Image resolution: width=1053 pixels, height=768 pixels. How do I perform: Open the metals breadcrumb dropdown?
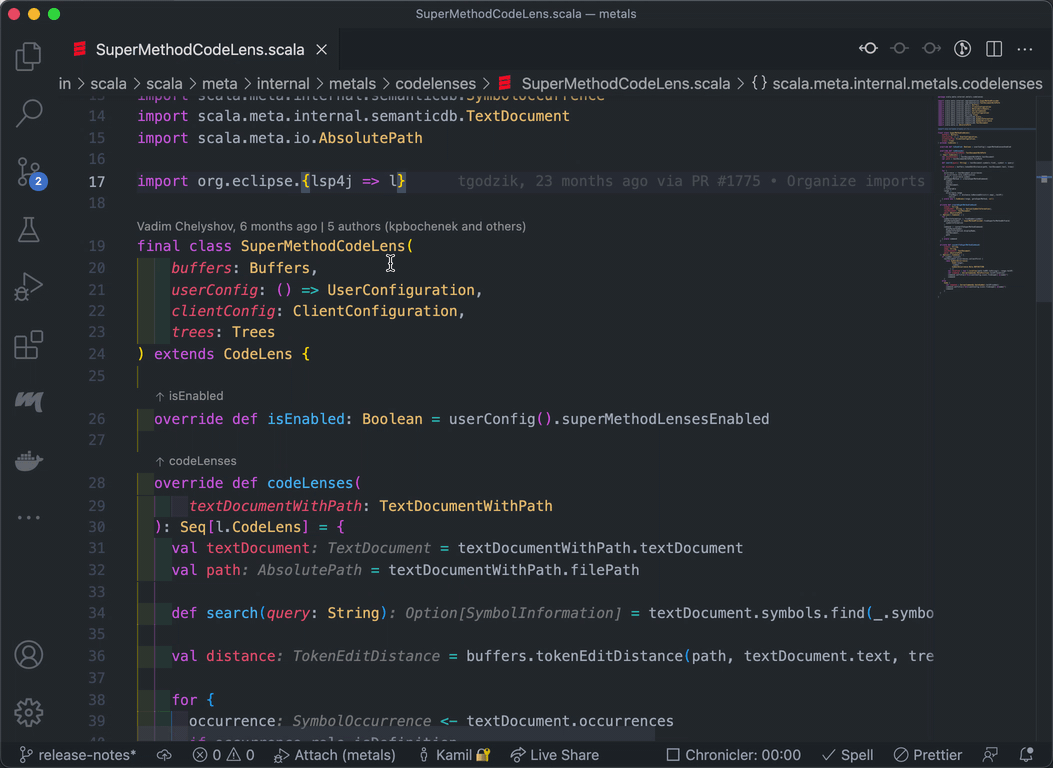pyautogui.click(x=352, y=83)
